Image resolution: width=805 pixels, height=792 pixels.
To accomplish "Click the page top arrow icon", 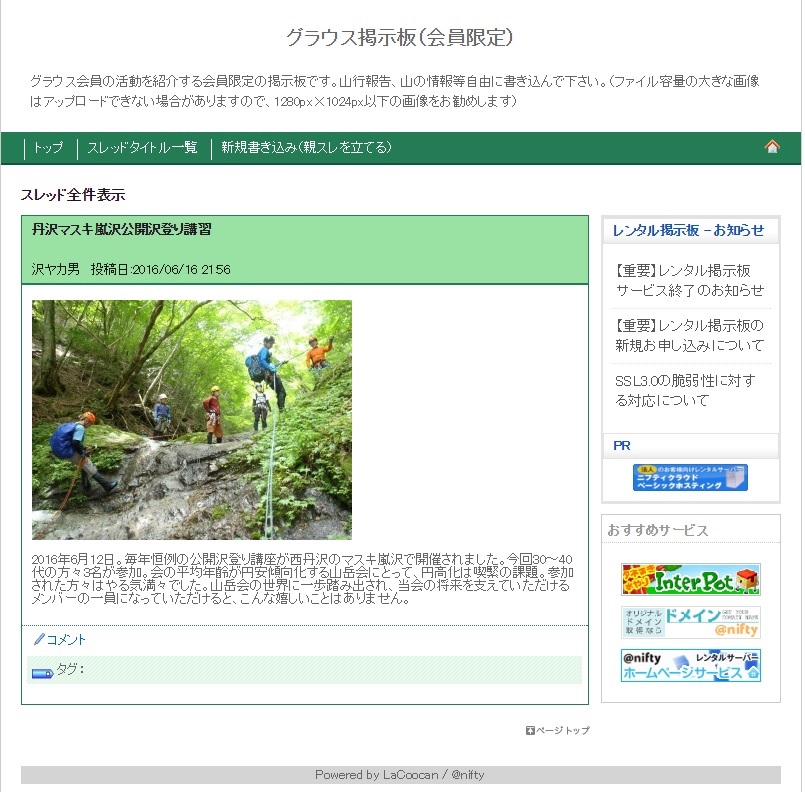I will pos(530,730).
